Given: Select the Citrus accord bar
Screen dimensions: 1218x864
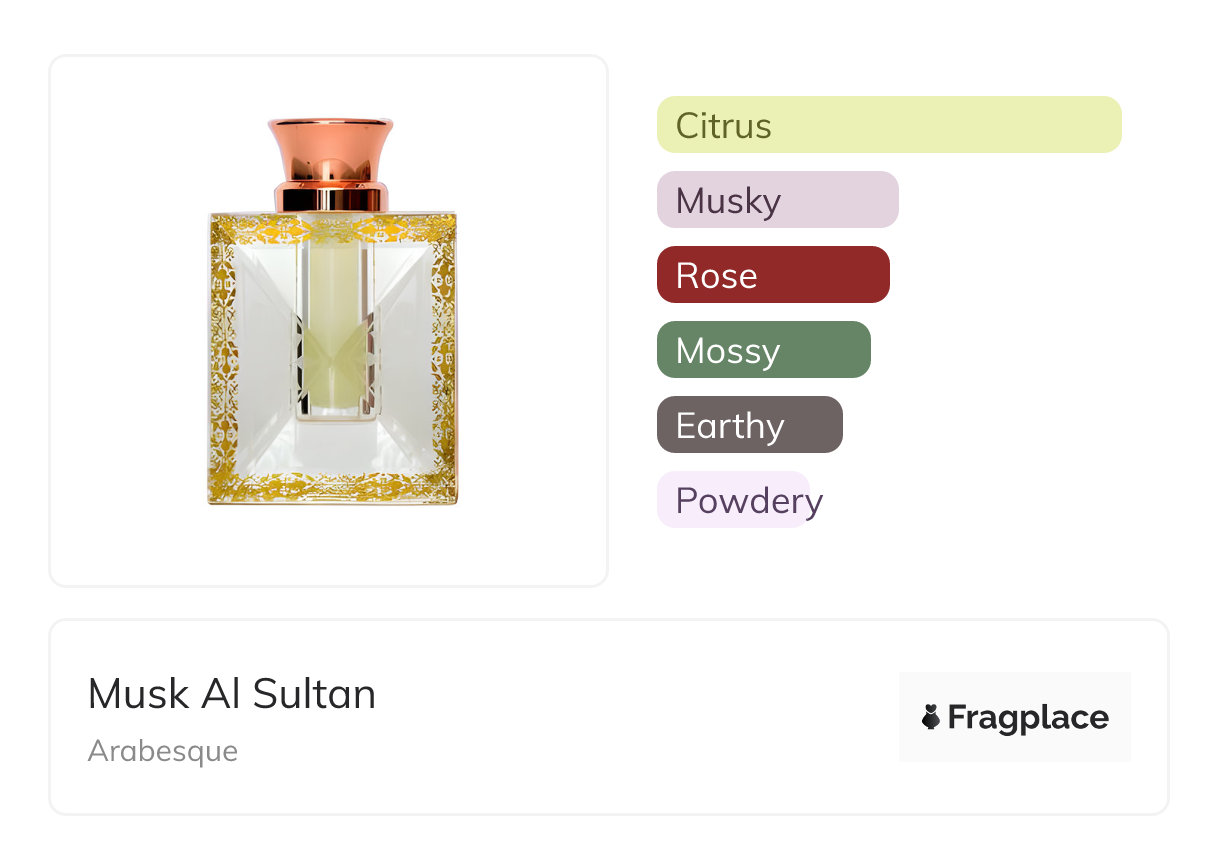Looking at the screenshot, I should tap(888, 125).
